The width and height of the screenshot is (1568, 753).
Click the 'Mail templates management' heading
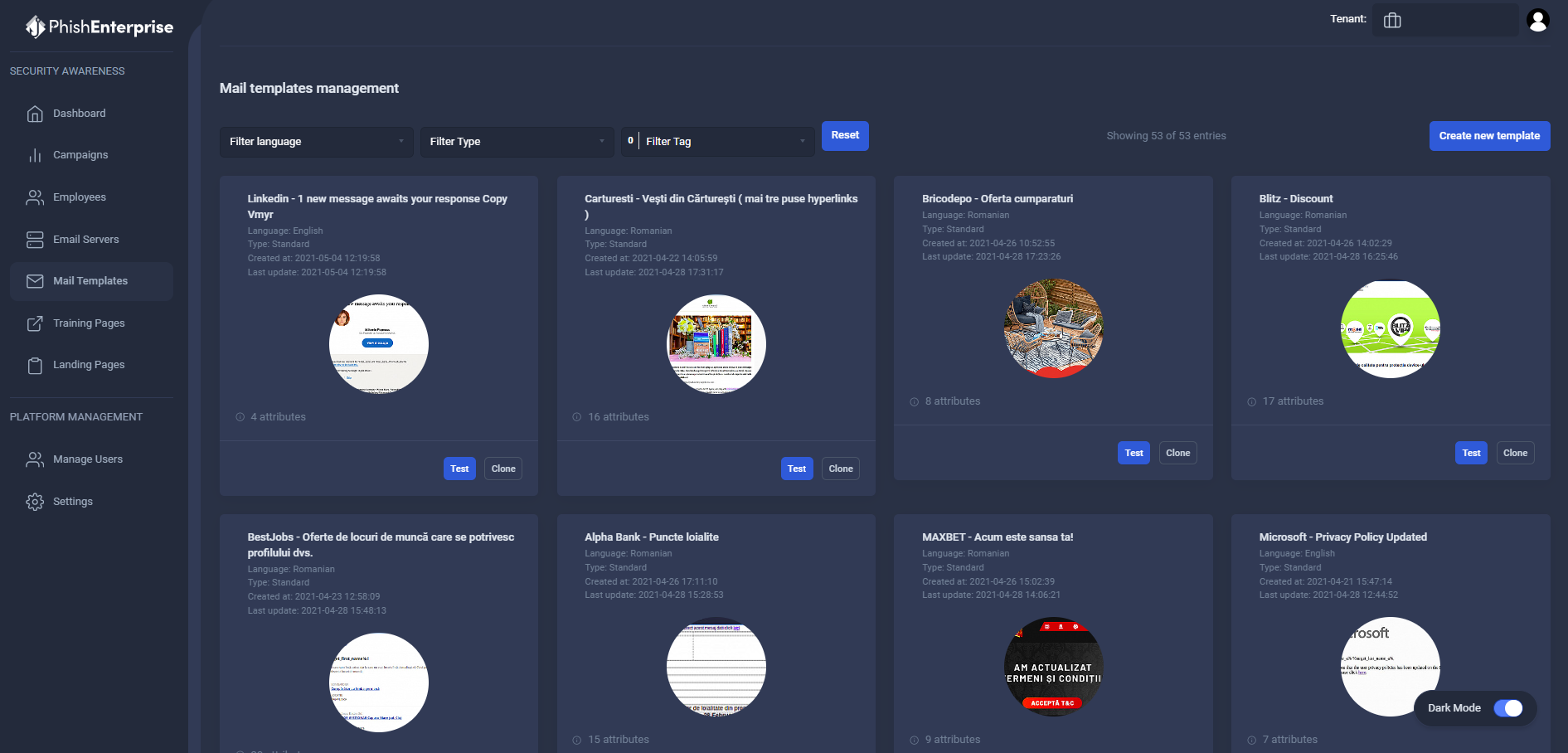pyautogui.click(x=309, y=88)
